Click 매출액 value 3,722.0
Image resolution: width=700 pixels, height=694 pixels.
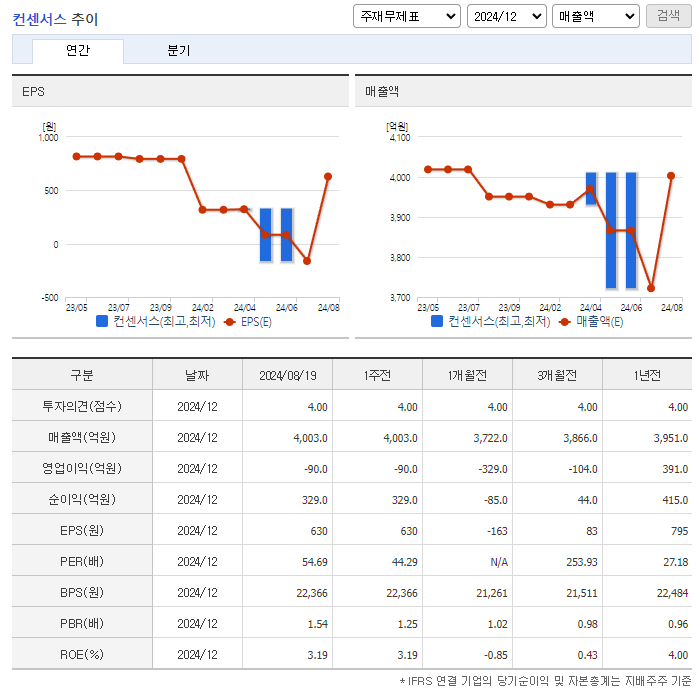click(x=490, y=438)
